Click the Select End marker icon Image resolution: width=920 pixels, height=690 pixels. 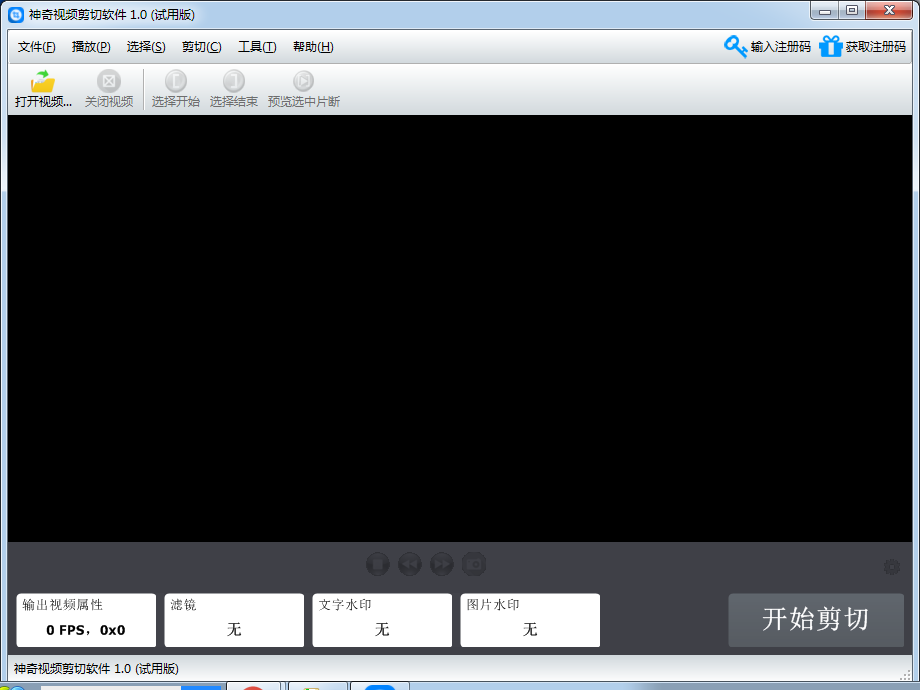[x=233, y=82]
